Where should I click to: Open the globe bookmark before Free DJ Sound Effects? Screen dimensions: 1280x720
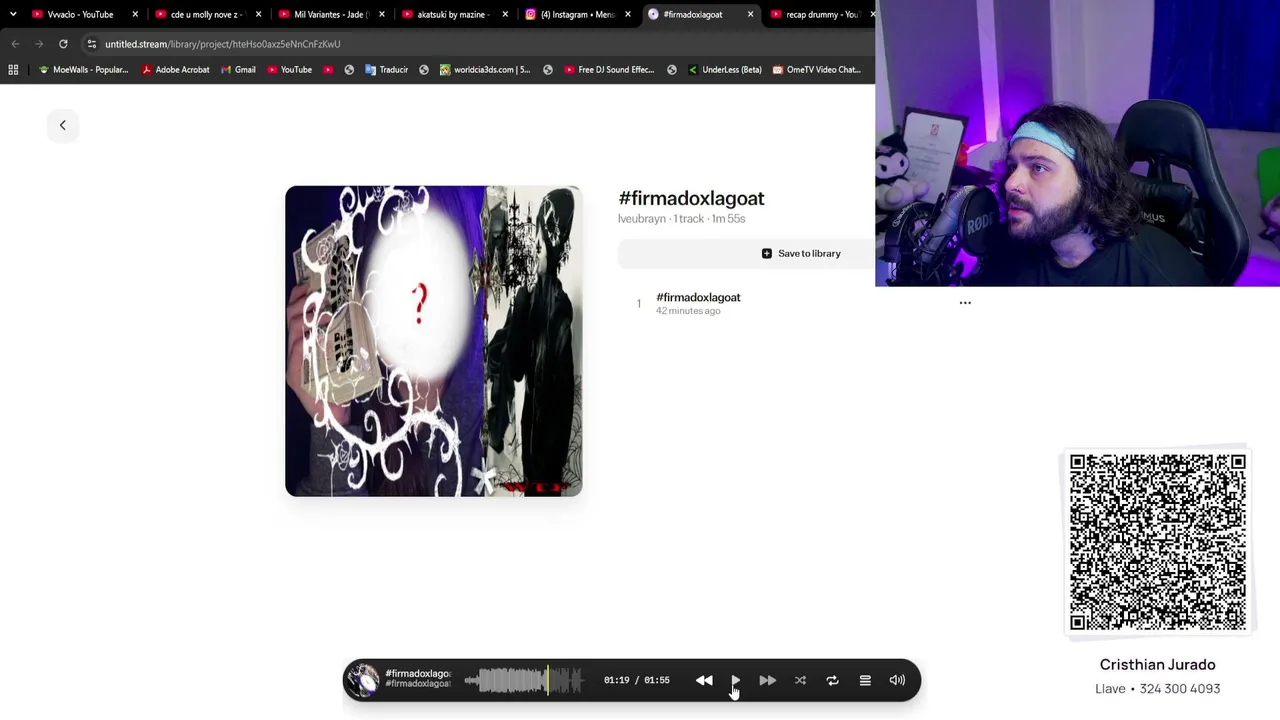tap(548, 70)
